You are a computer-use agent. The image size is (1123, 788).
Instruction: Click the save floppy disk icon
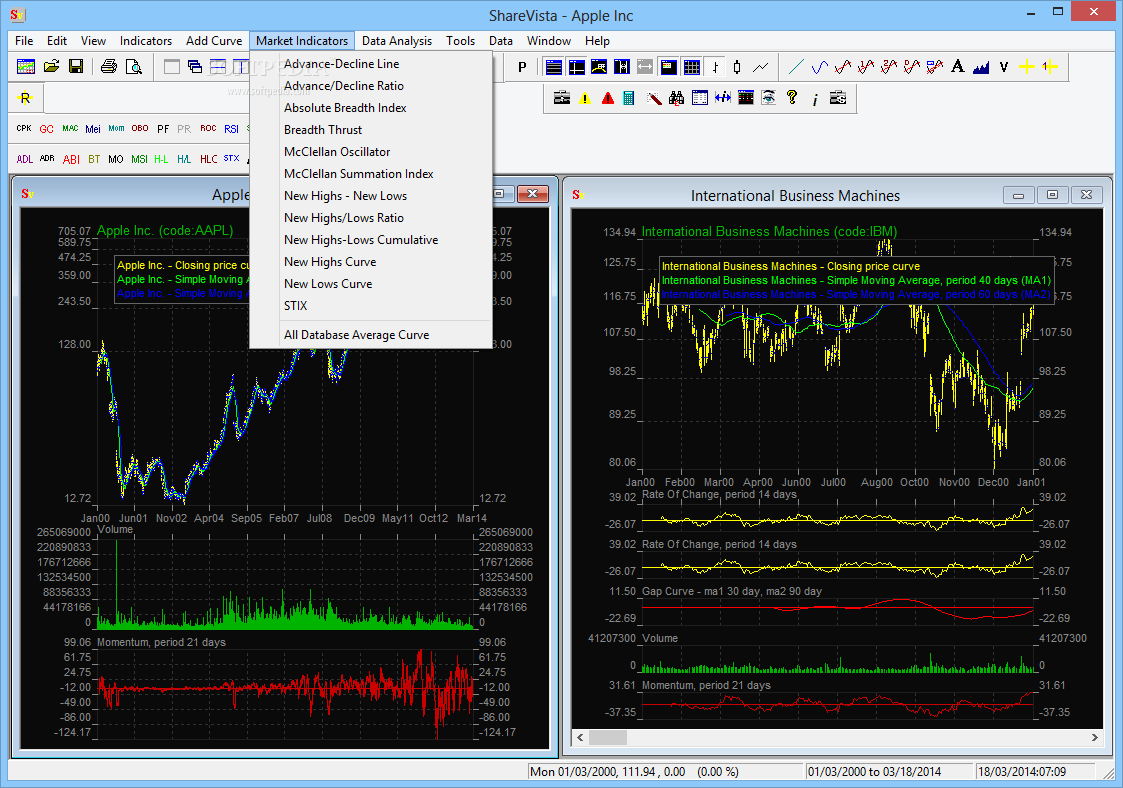(x=76, y=67)
